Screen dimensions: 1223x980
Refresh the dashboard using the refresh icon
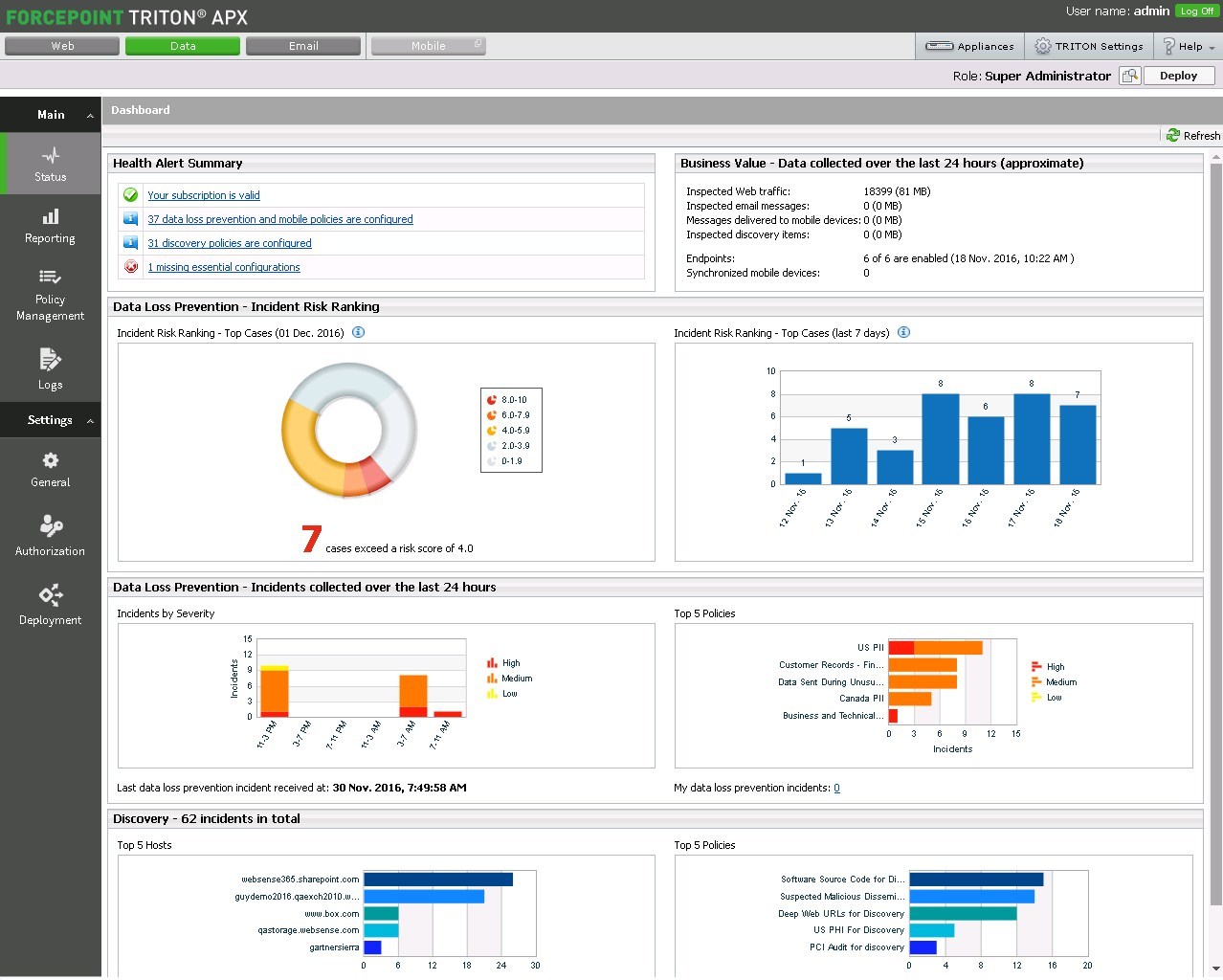1192,135
